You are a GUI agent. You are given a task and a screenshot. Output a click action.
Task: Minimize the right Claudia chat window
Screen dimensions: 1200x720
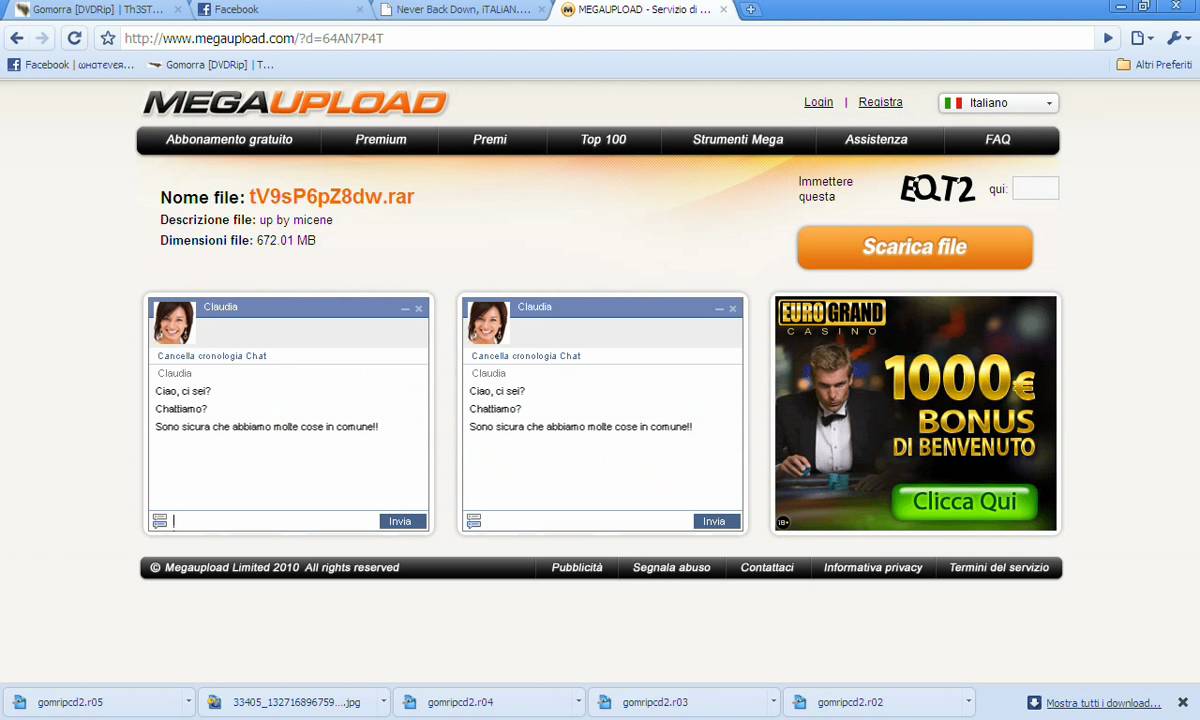(719, 309)
